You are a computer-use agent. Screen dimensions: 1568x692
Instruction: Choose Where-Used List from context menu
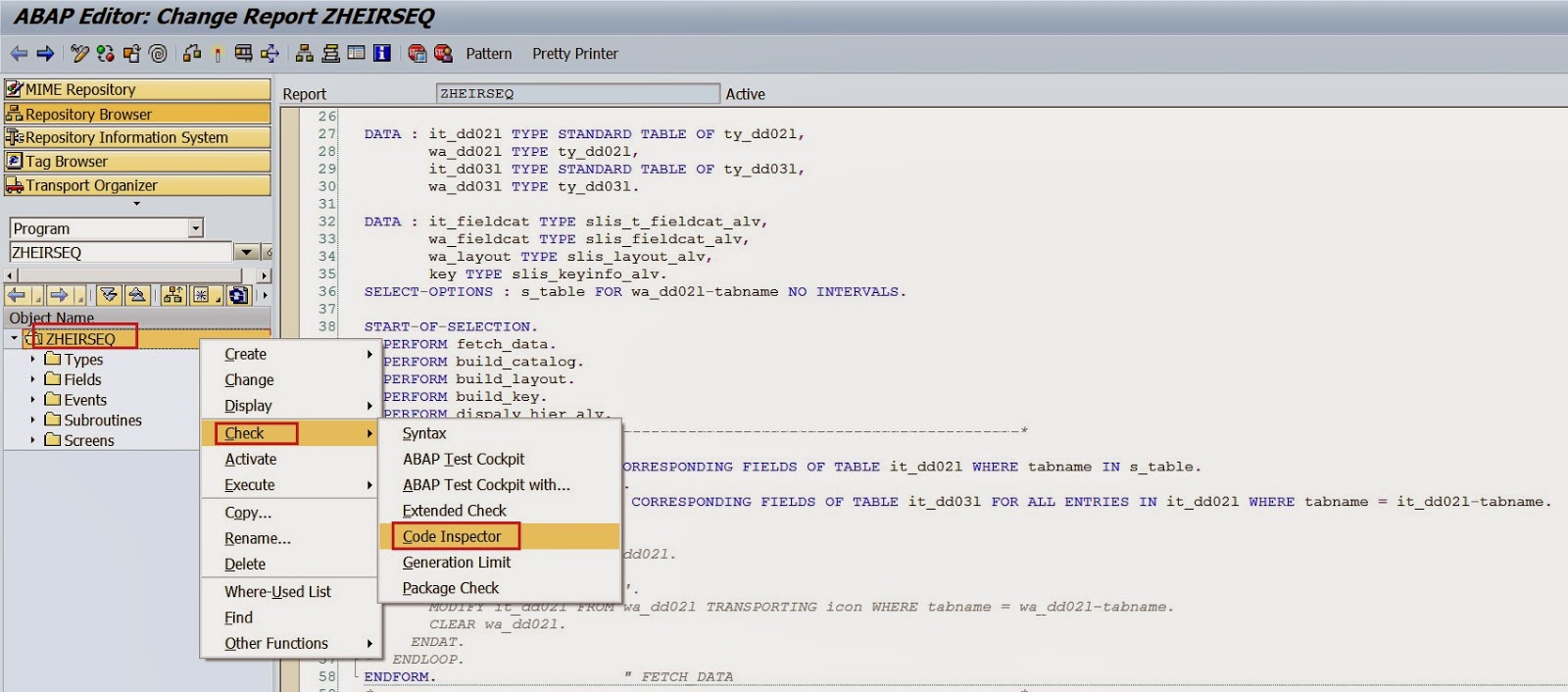[290, 592]
